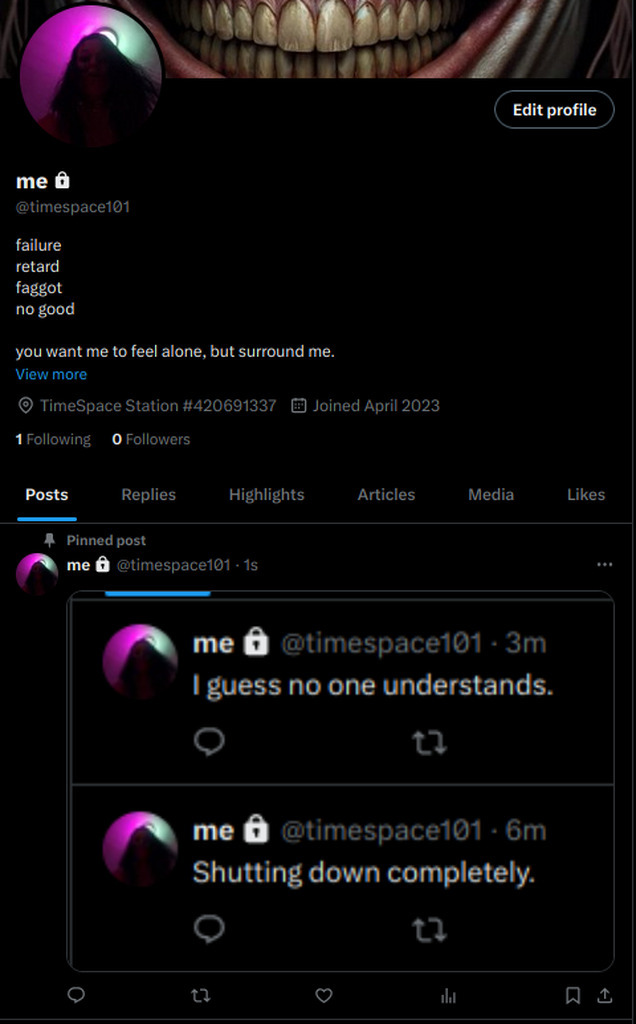Open the pinned post's more options menu

(x=604, y=565)
